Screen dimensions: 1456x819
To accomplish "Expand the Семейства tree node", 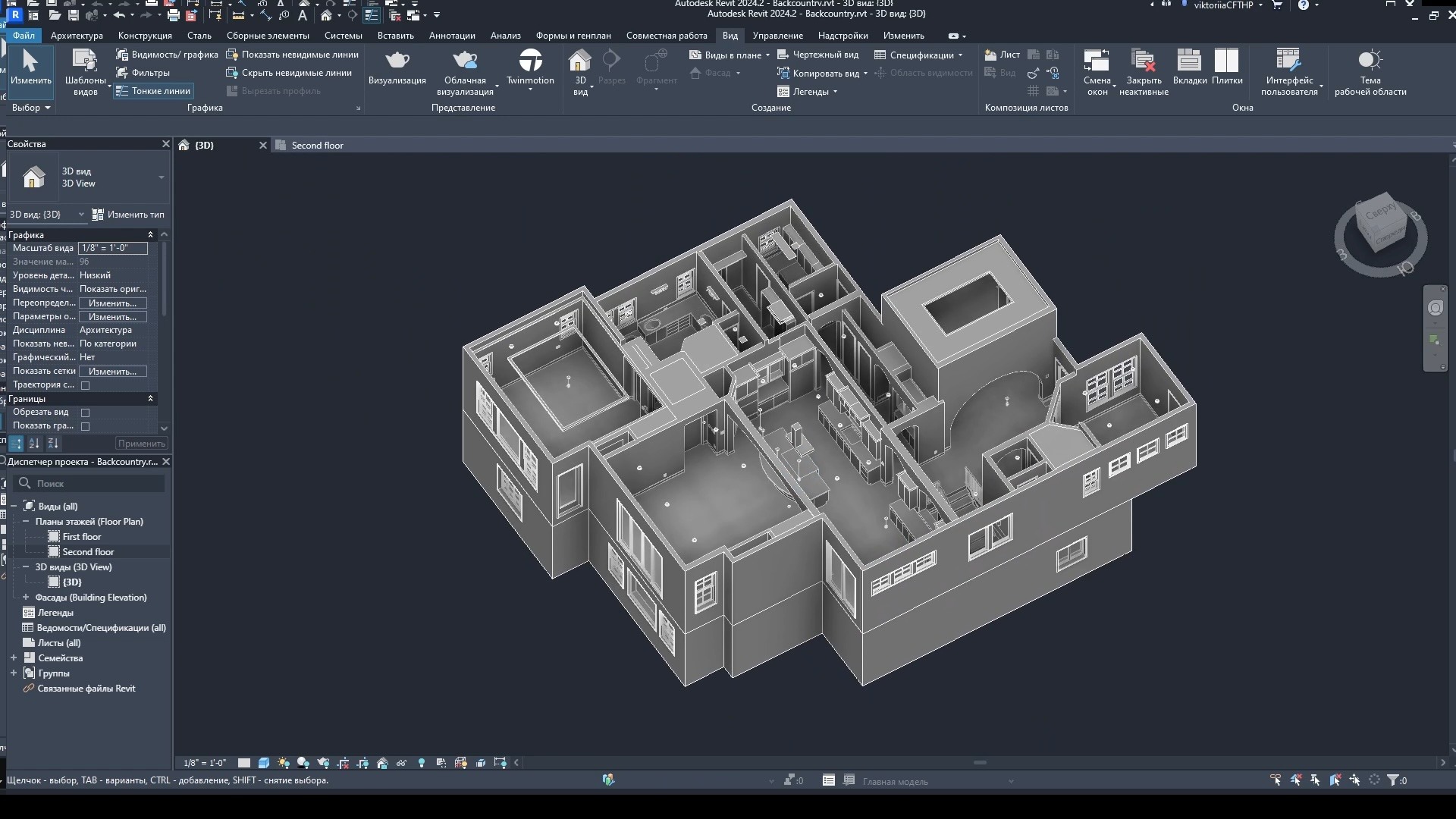I will (12, 657).
